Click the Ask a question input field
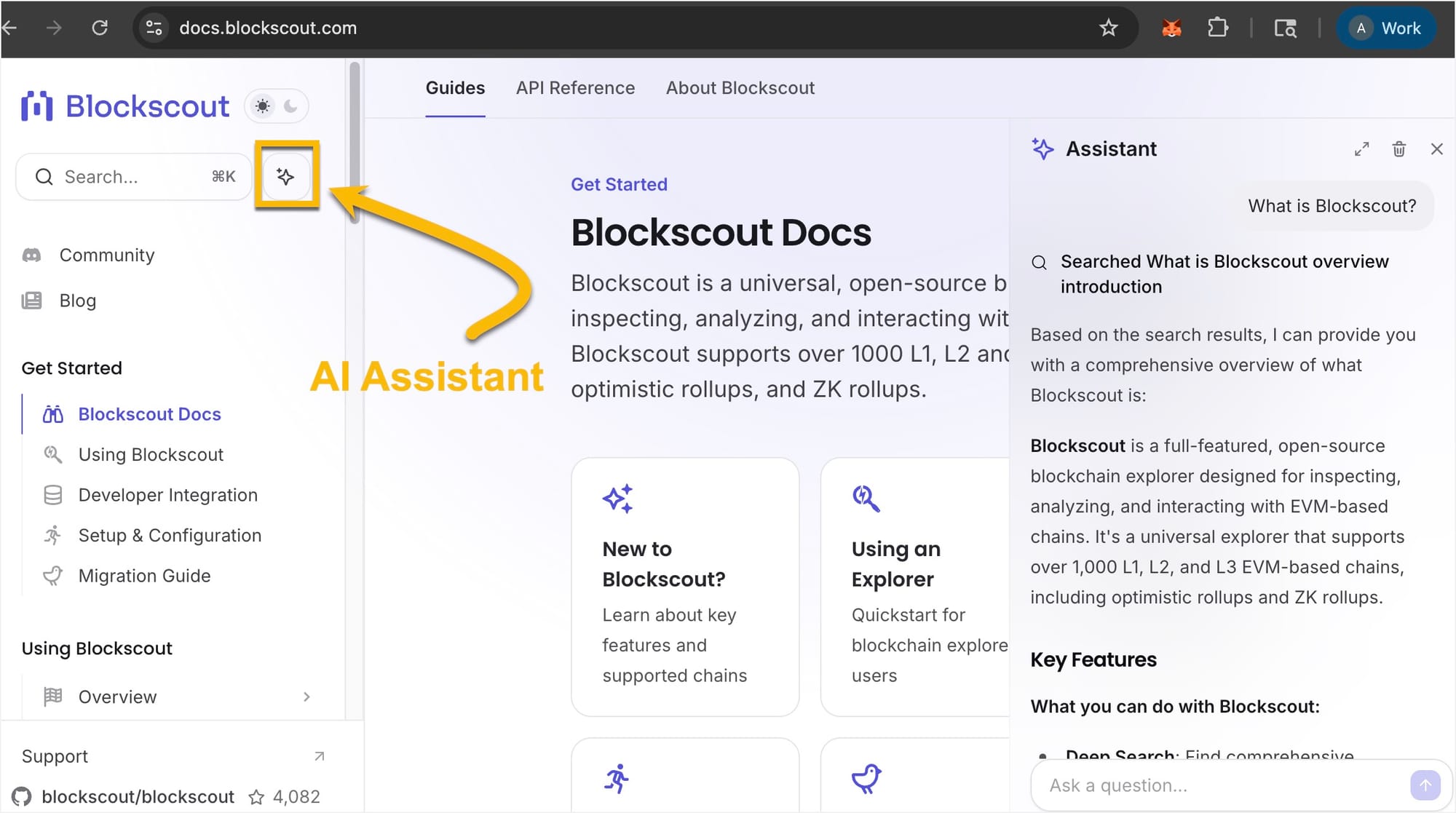Screen dimensions: 1456x813 point(1201,785)
